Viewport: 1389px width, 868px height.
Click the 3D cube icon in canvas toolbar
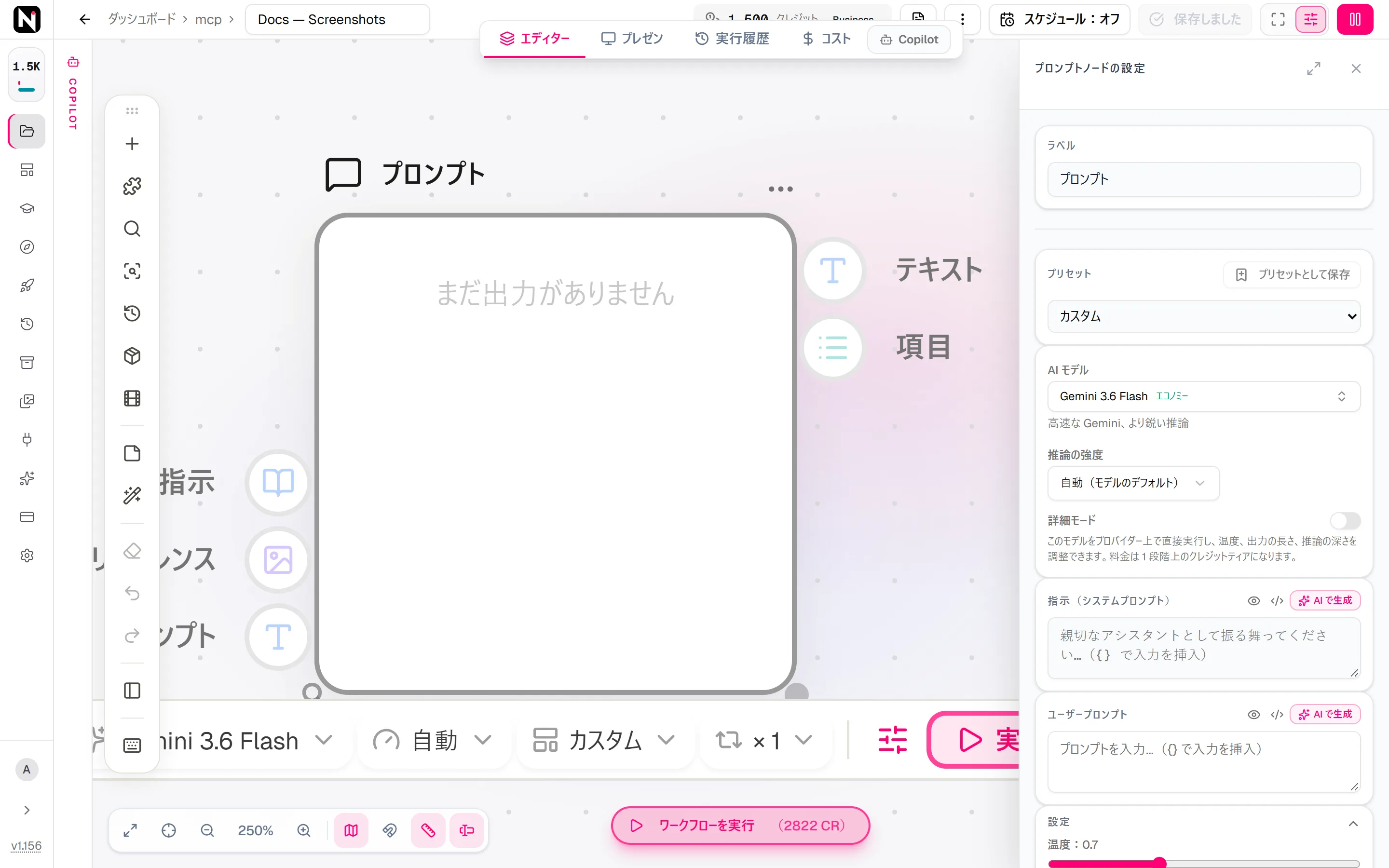tap(132, 356)
